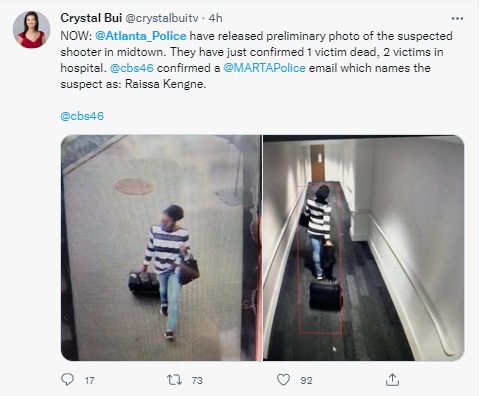The height and width of the screenshot is (396, 481).
Task: Open Crystal Bui's profile picture
Action: coord(32,30)
